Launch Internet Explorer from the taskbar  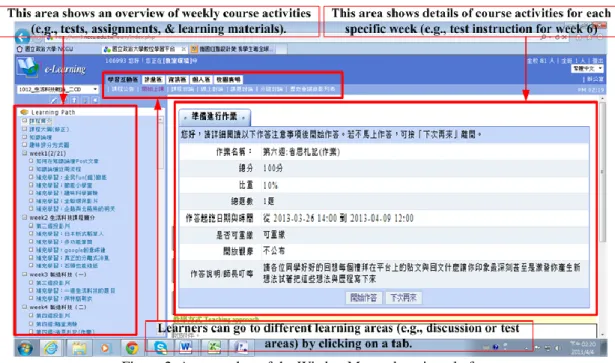(x=51, y=348)
